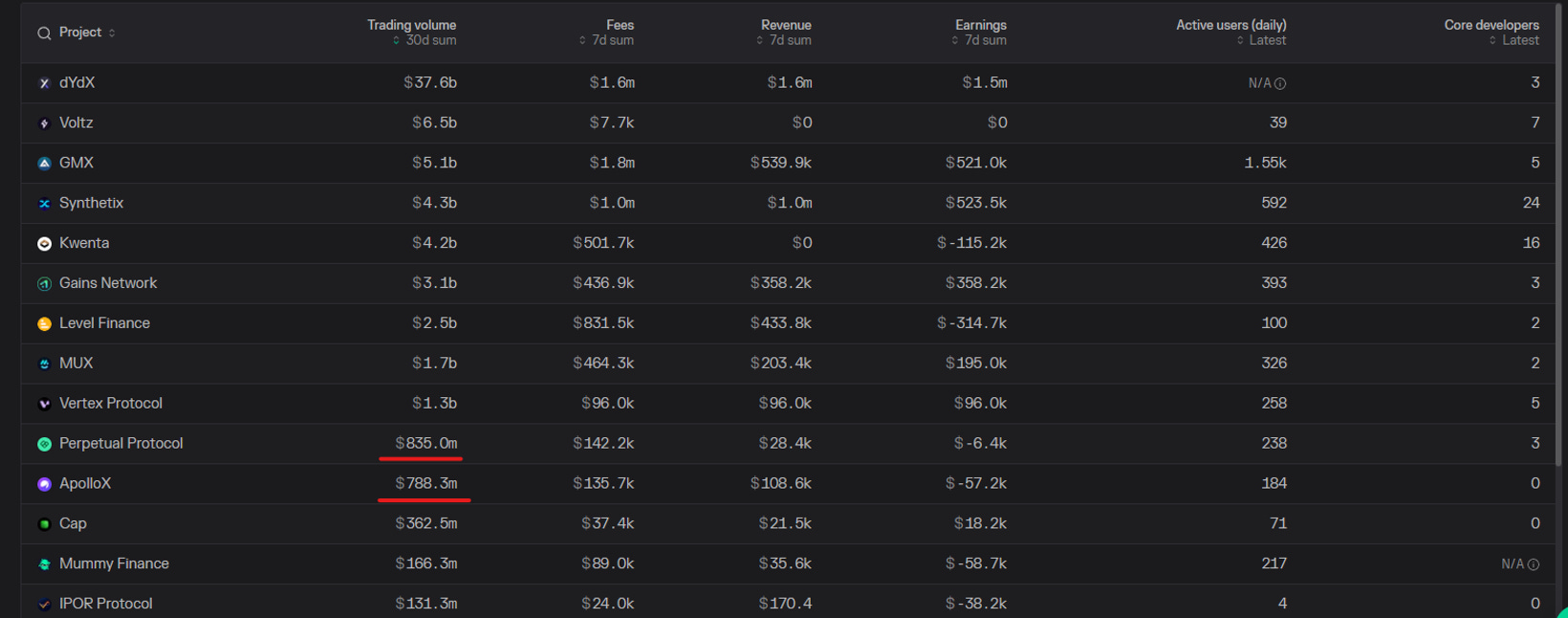Click Vertex Protocol fees $96.0k
The image size is (1568, 618).
tap(608, 405)
